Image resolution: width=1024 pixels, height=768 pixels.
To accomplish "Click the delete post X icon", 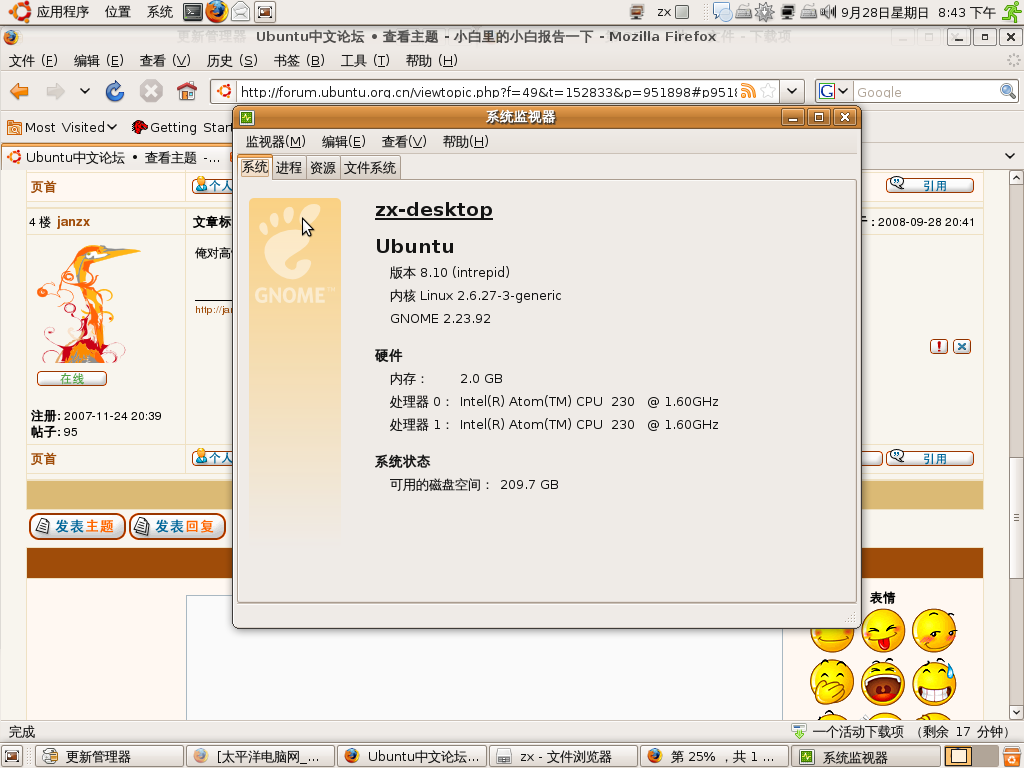I will tap(962, 347).
